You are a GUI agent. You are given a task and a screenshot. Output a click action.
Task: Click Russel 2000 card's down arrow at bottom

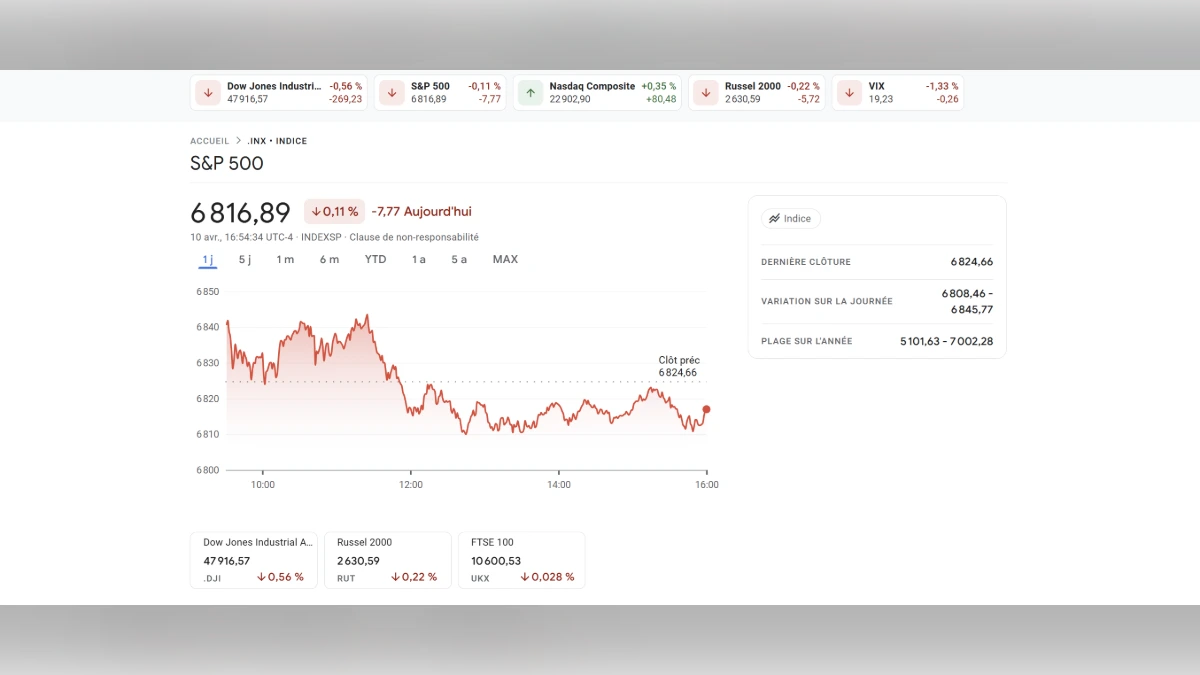pos(394,577)
